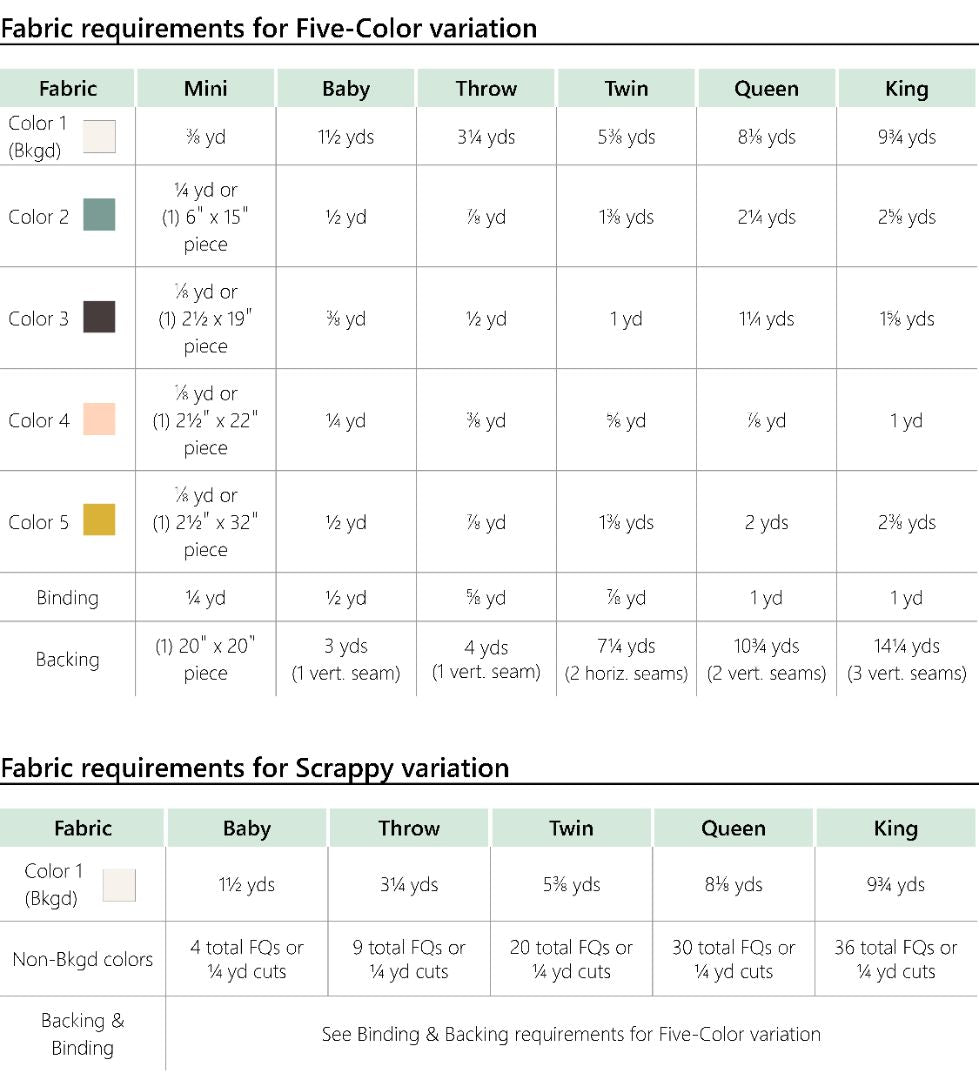Viewport: 979px width, 1080px height.
Task: Click the Throw header in Five-Color table
Action: click(486, 88)
